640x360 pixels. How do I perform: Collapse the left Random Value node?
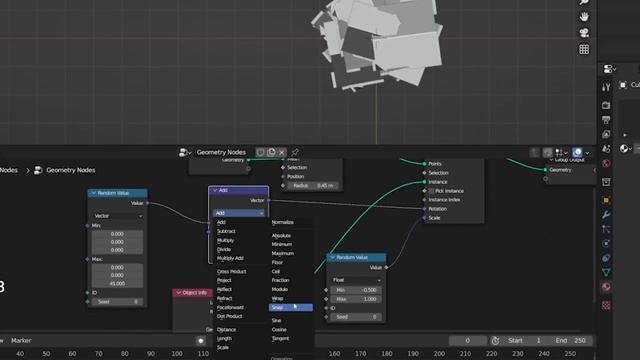point(93,193)
